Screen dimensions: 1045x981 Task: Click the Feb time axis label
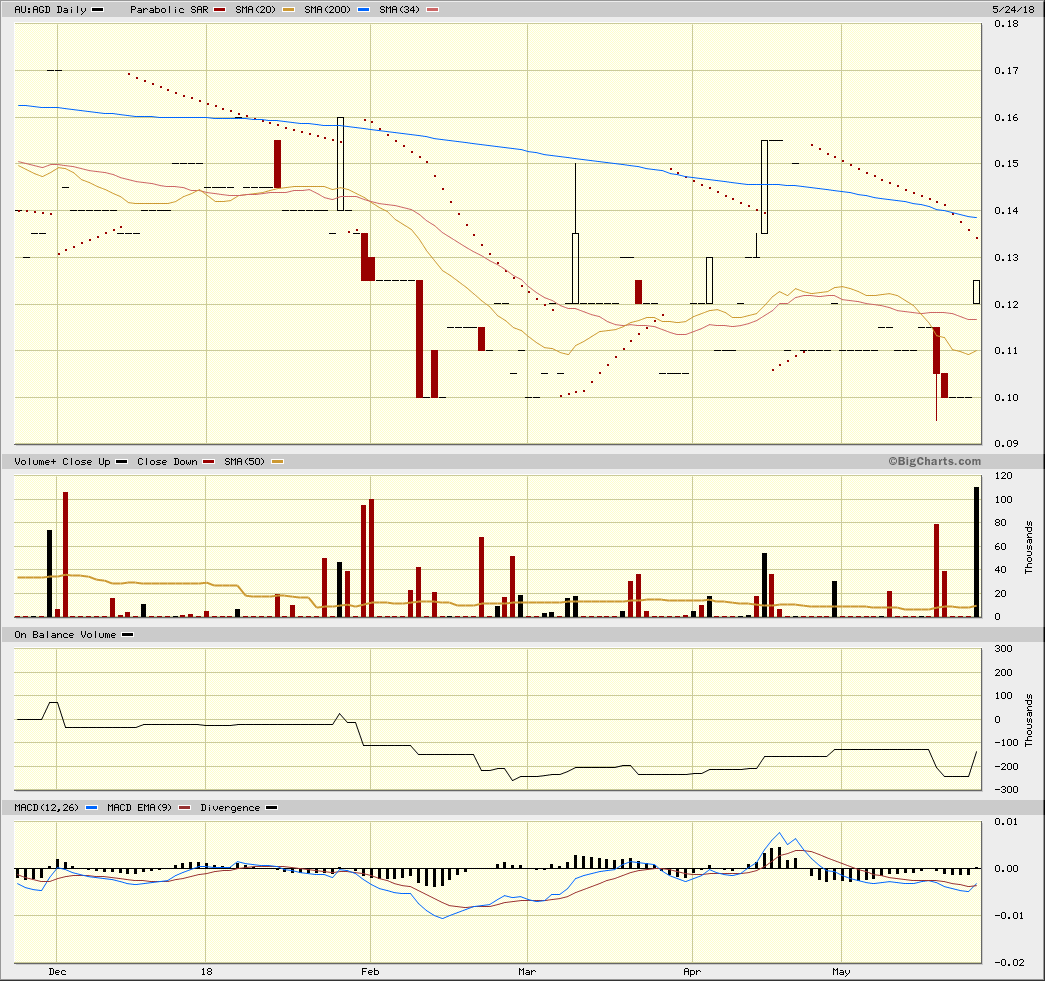[x=370, y=972]
